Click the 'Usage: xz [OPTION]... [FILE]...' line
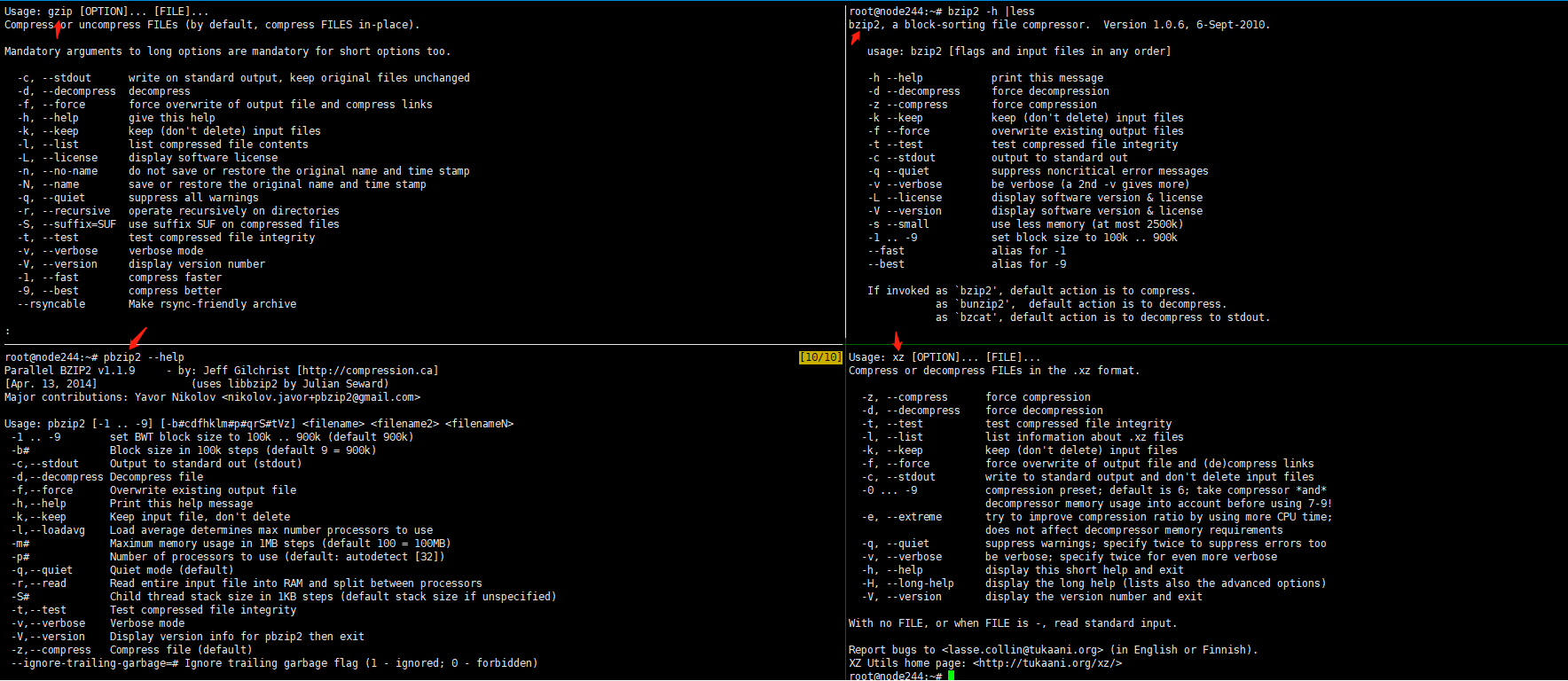The width and height of the screenshot is (1568, 681). [945, 357]
